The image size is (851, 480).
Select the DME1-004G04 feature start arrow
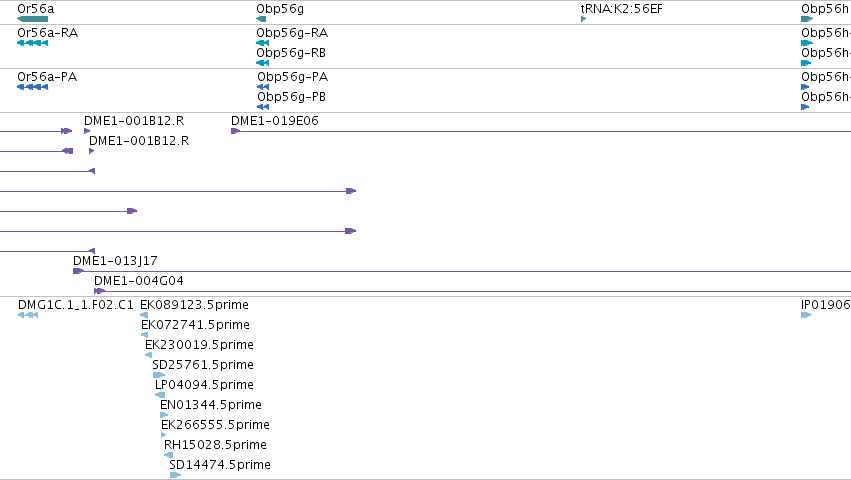[x=99, y=291]
